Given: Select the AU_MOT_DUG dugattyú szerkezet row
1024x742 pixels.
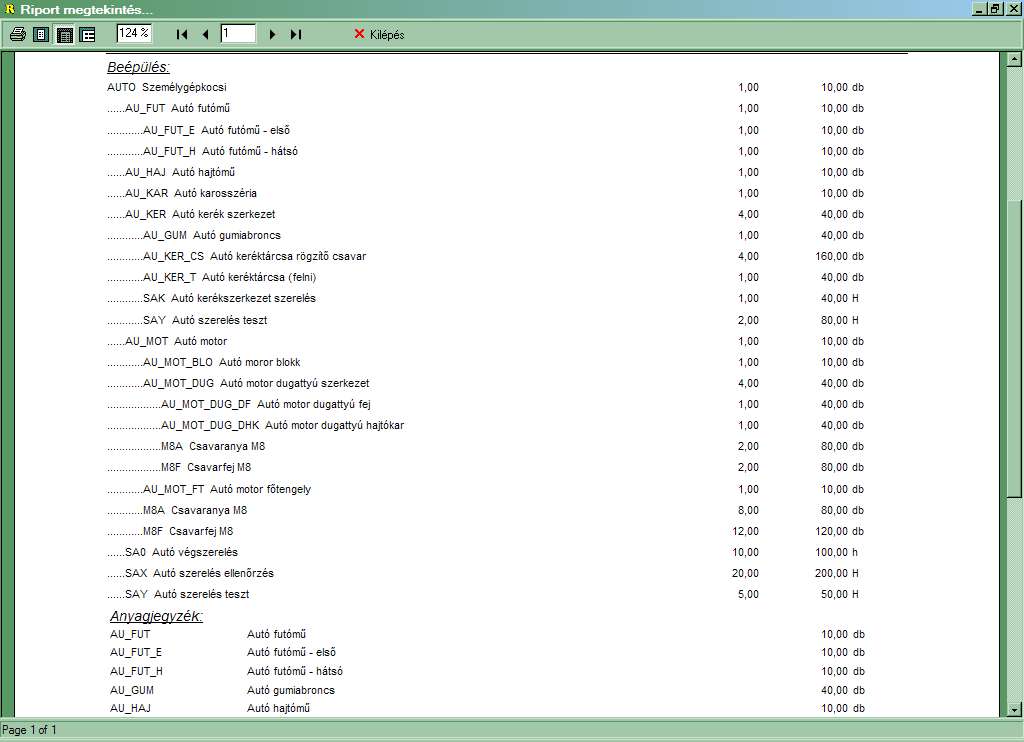Looking at the screenshot, I should (x=486, y=383).
